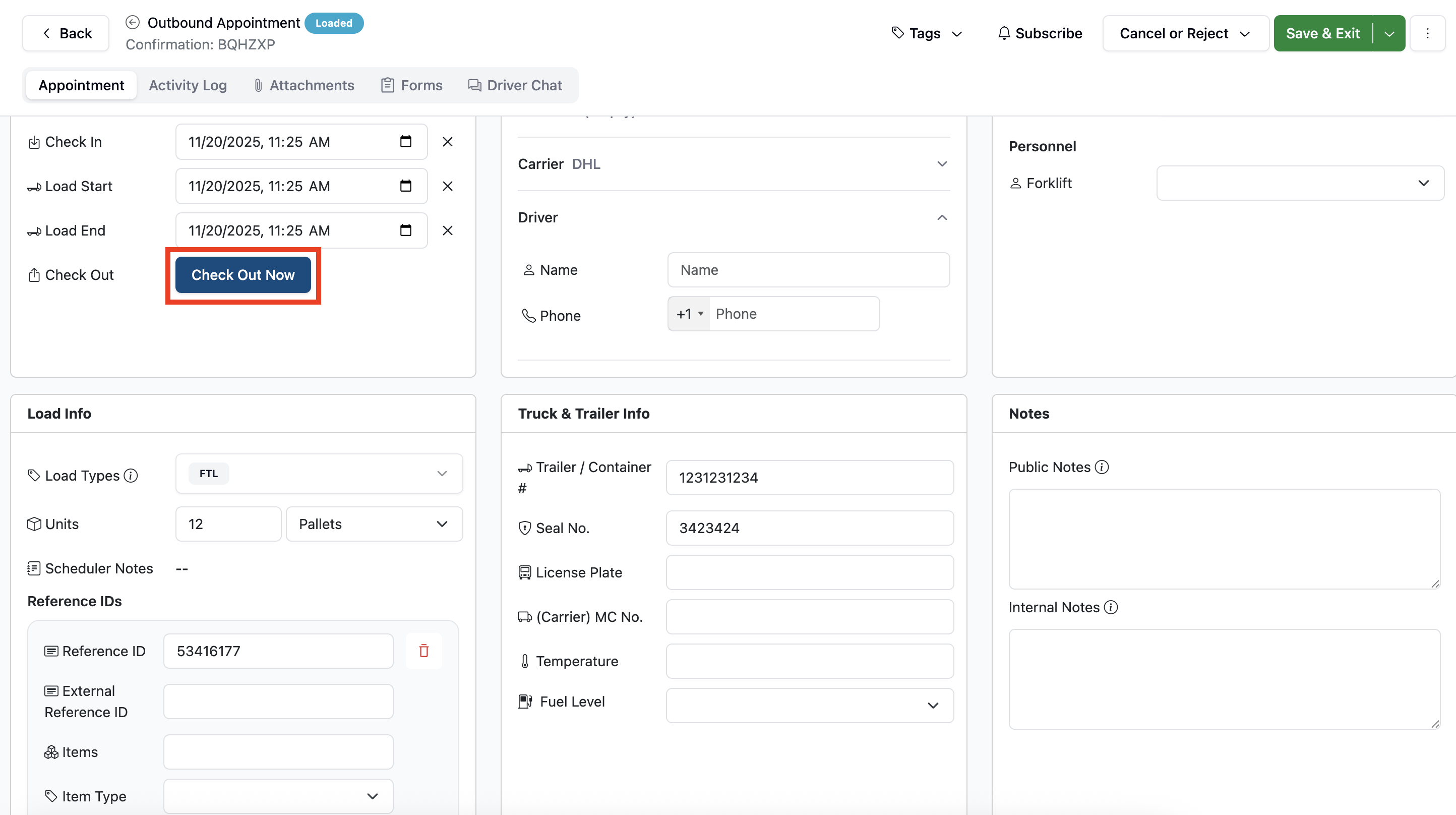The height and width of the screenshot is (815, 1456).
Task: Click the Trailer / Container # field
Action: click(x=809, y=477)
